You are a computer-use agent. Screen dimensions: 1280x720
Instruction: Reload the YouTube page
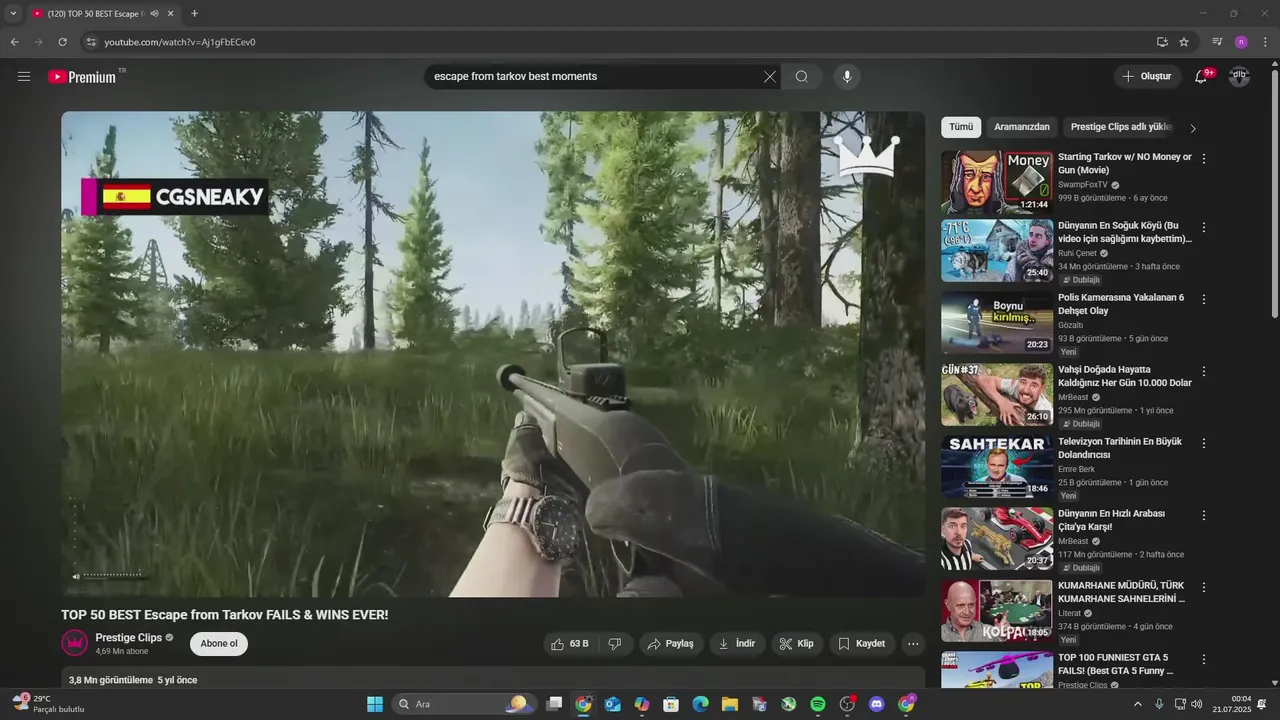click(62, 42)
